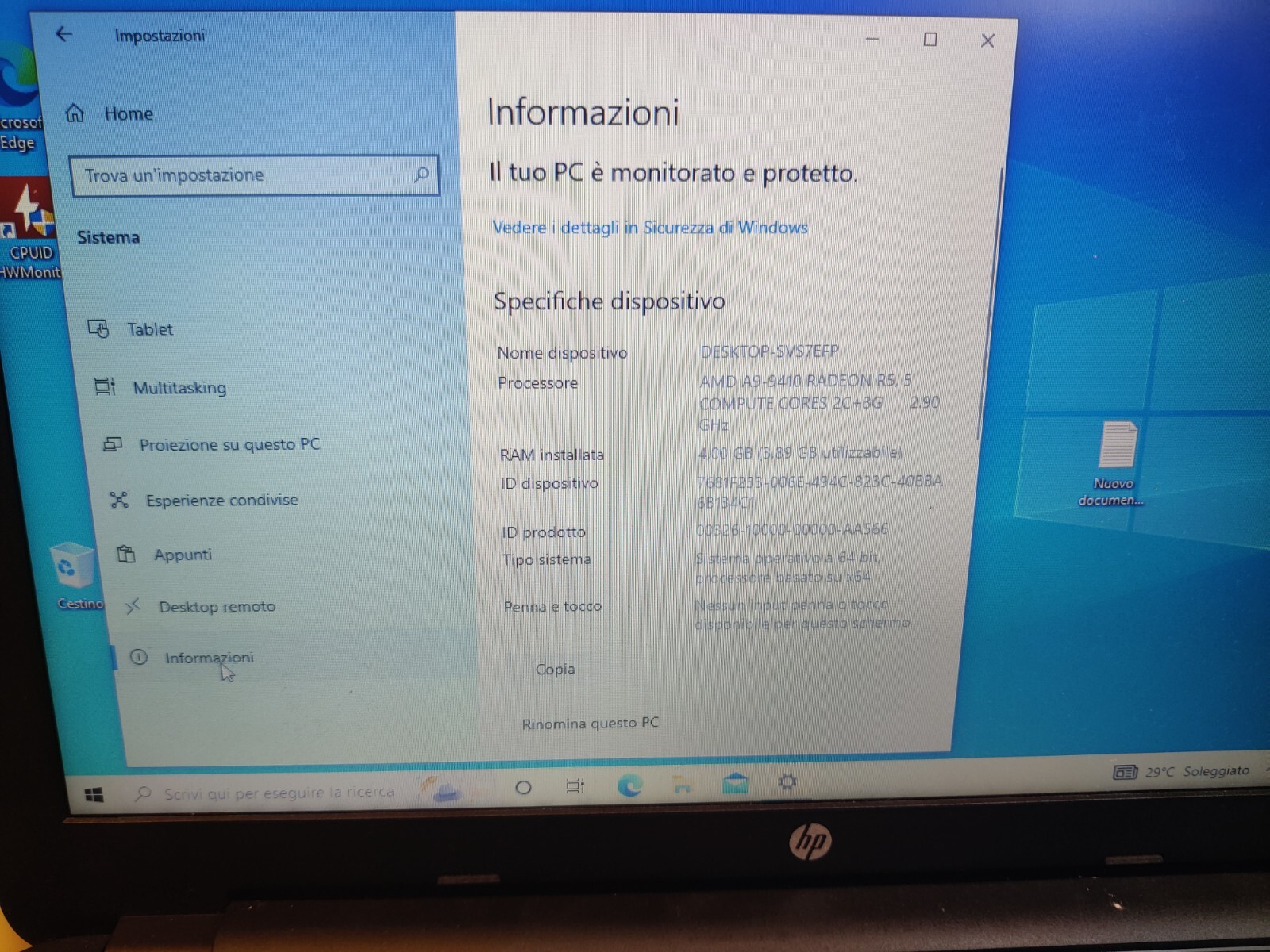Viewport: 1270px width, 952px height.
Task: Click the Appunti clipboard icon
Action: 125,554
